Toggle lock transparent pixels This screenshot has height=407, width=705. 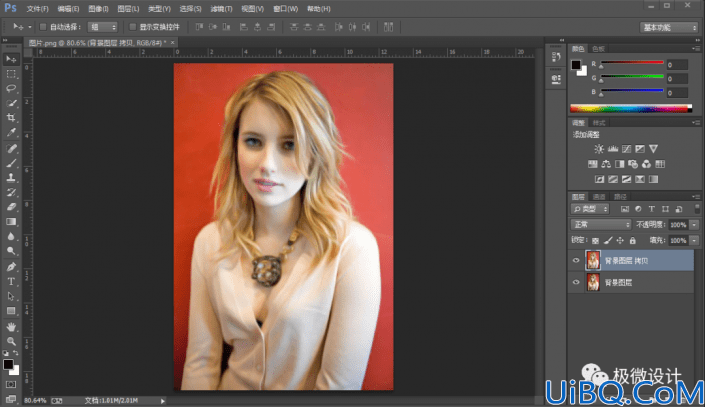point(595,241)
